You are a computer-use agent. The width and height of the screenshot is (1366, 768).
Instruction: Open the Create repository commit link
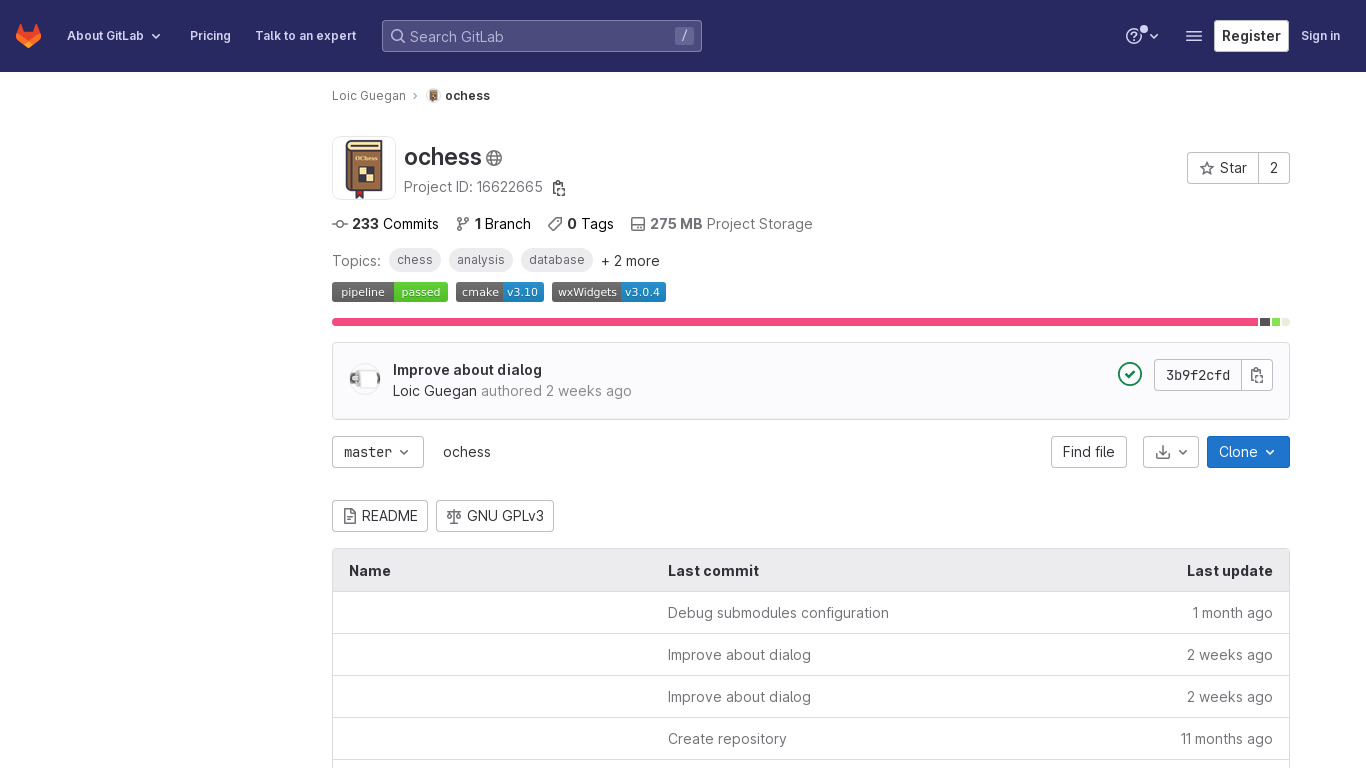pyautogui.click(x=727, y=739)
